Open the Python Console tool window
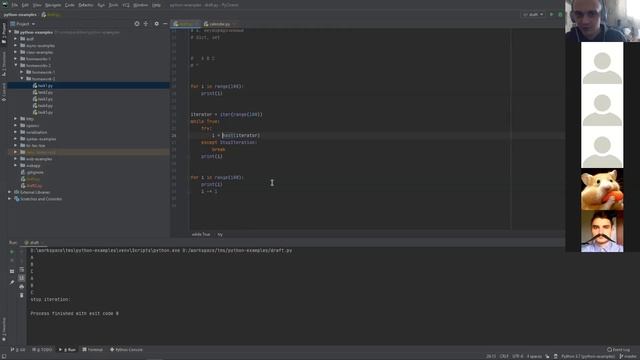This screenshot has height=360, width=640. pyautogui.click(x=126, y=350)
